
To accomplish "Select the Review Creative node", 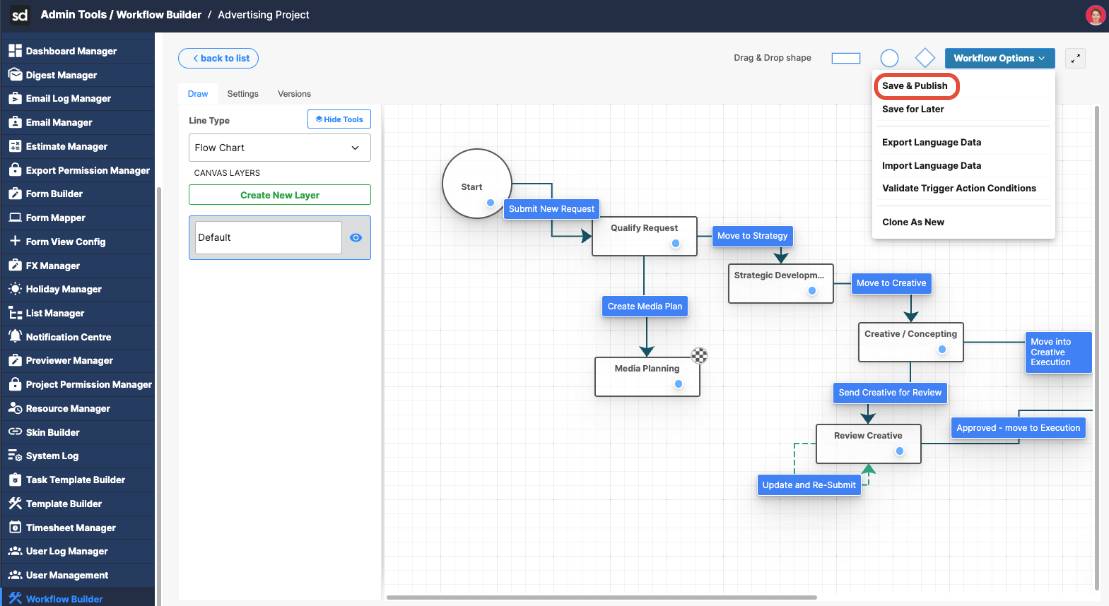I will (868, 444).
